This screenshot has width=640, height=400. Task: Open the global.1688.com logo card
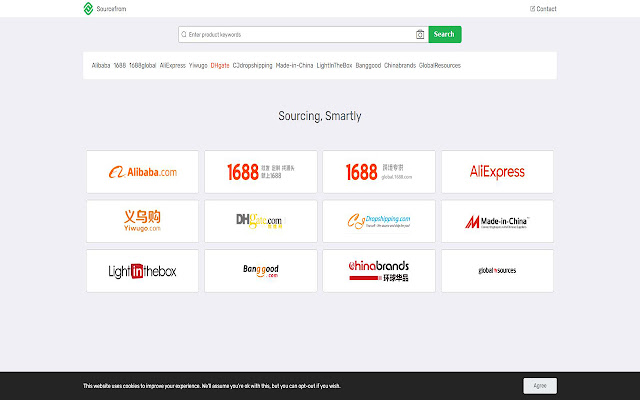tap(379, 172)
